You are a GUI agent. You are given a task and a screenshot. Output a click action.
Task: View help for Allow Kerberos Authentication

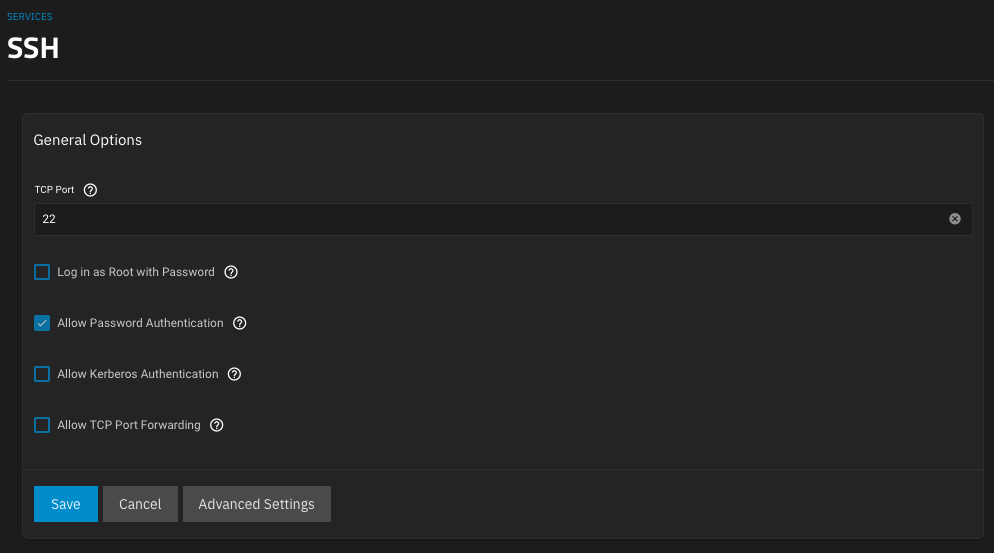coord(235,374)
